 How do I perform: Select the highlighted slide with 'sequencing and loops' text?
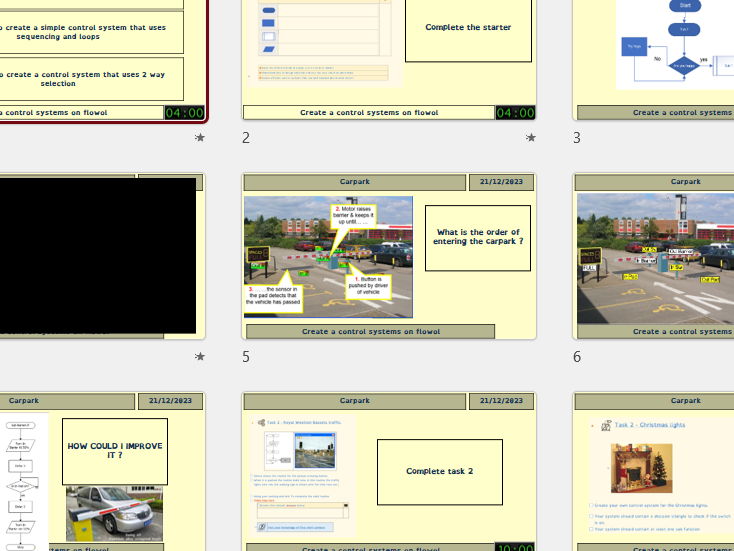coord(103,60)
